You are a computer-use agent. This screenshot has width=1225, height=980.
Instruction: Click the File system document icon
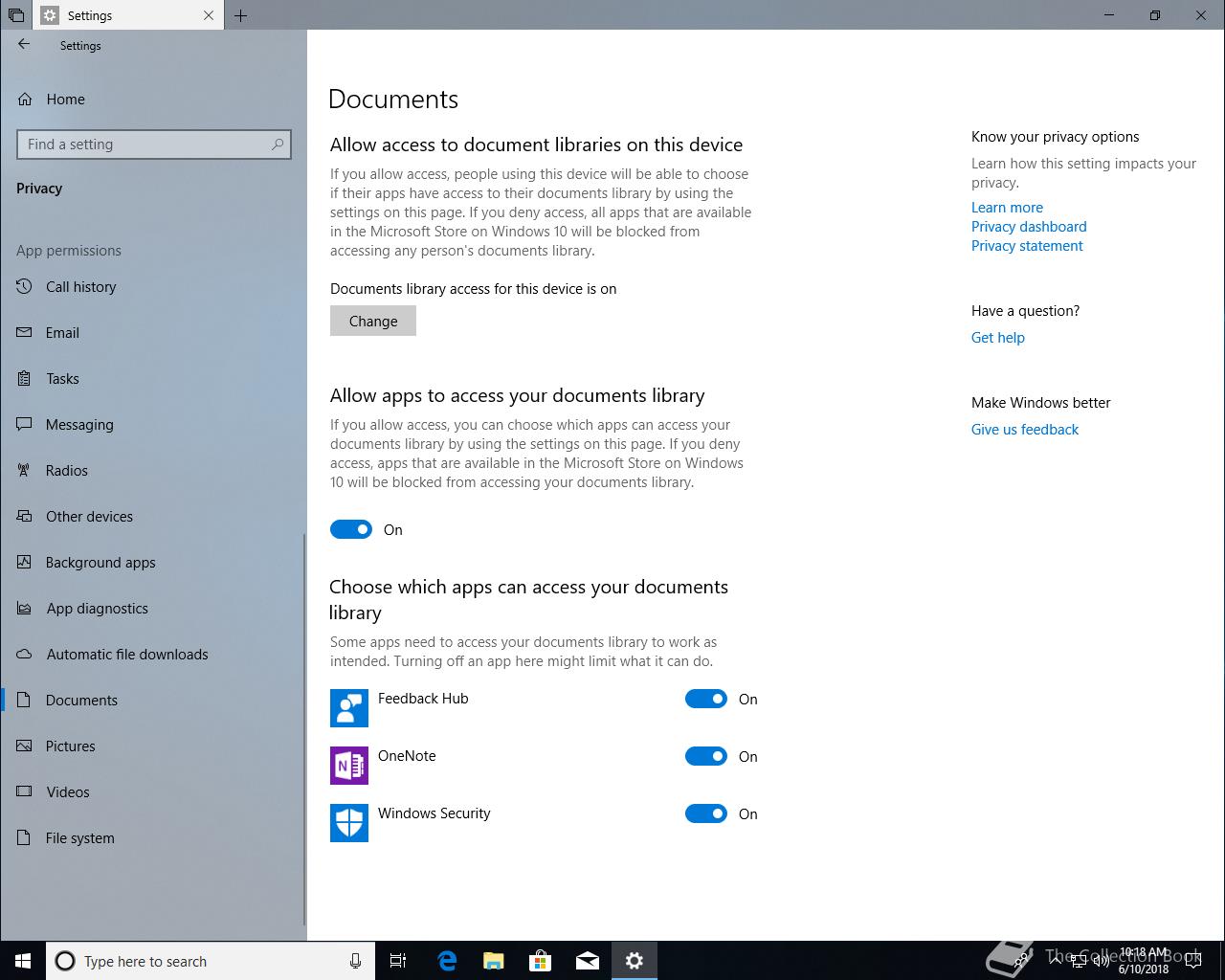click(x=25, y=837)
